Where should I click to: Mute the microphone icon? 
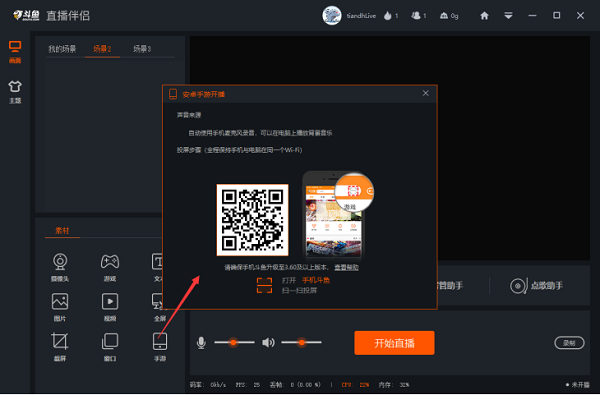(201, 343)
